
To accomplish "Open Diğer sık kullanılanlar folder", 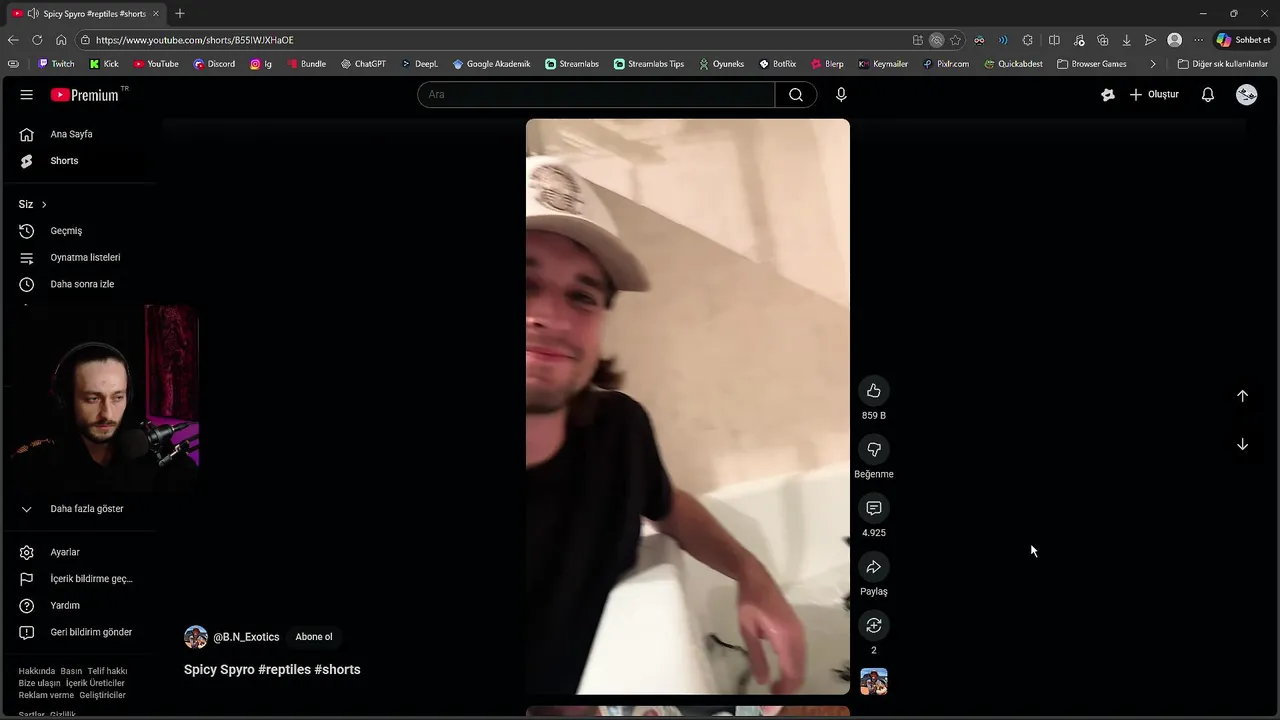I will 1223,64.
